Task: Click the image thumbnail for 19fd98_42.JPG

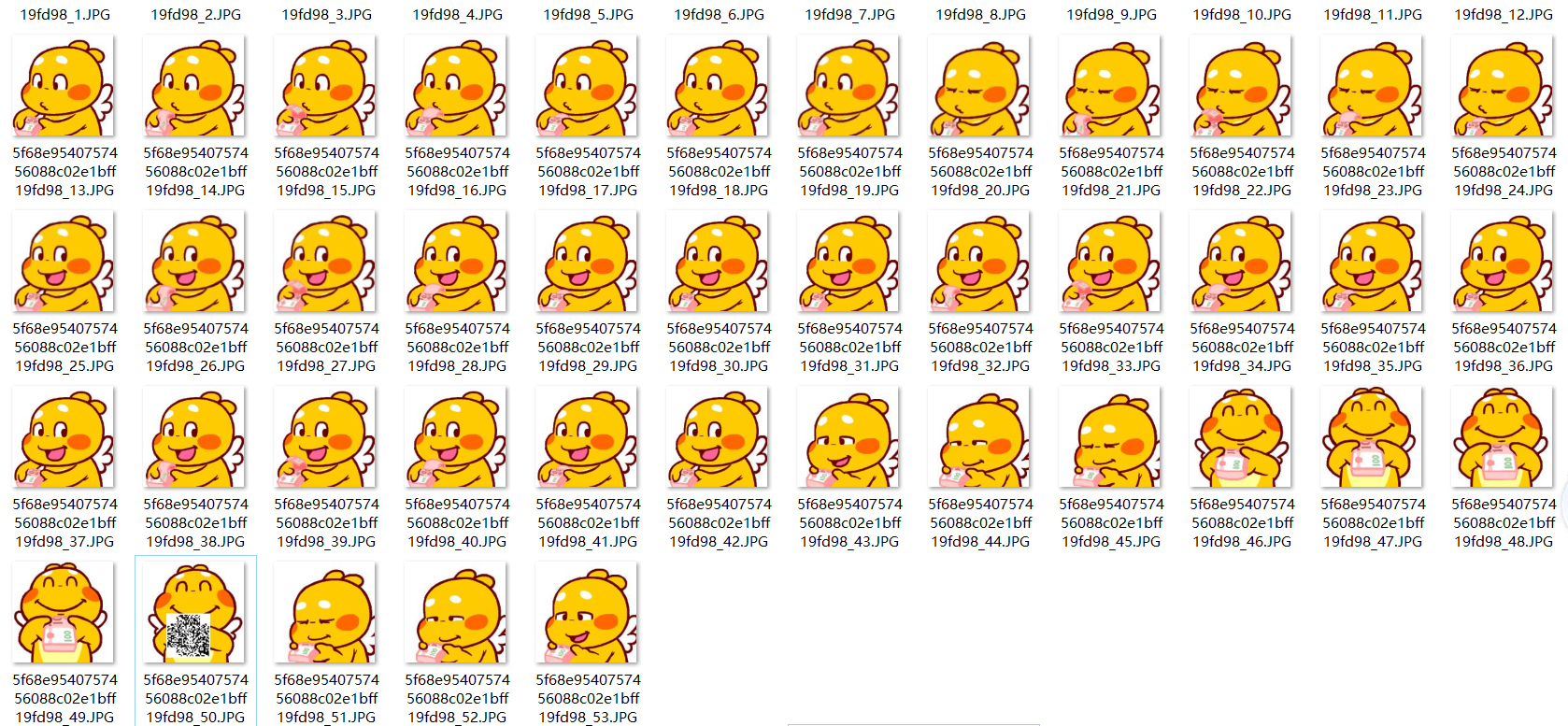Action: coord(718,437)
